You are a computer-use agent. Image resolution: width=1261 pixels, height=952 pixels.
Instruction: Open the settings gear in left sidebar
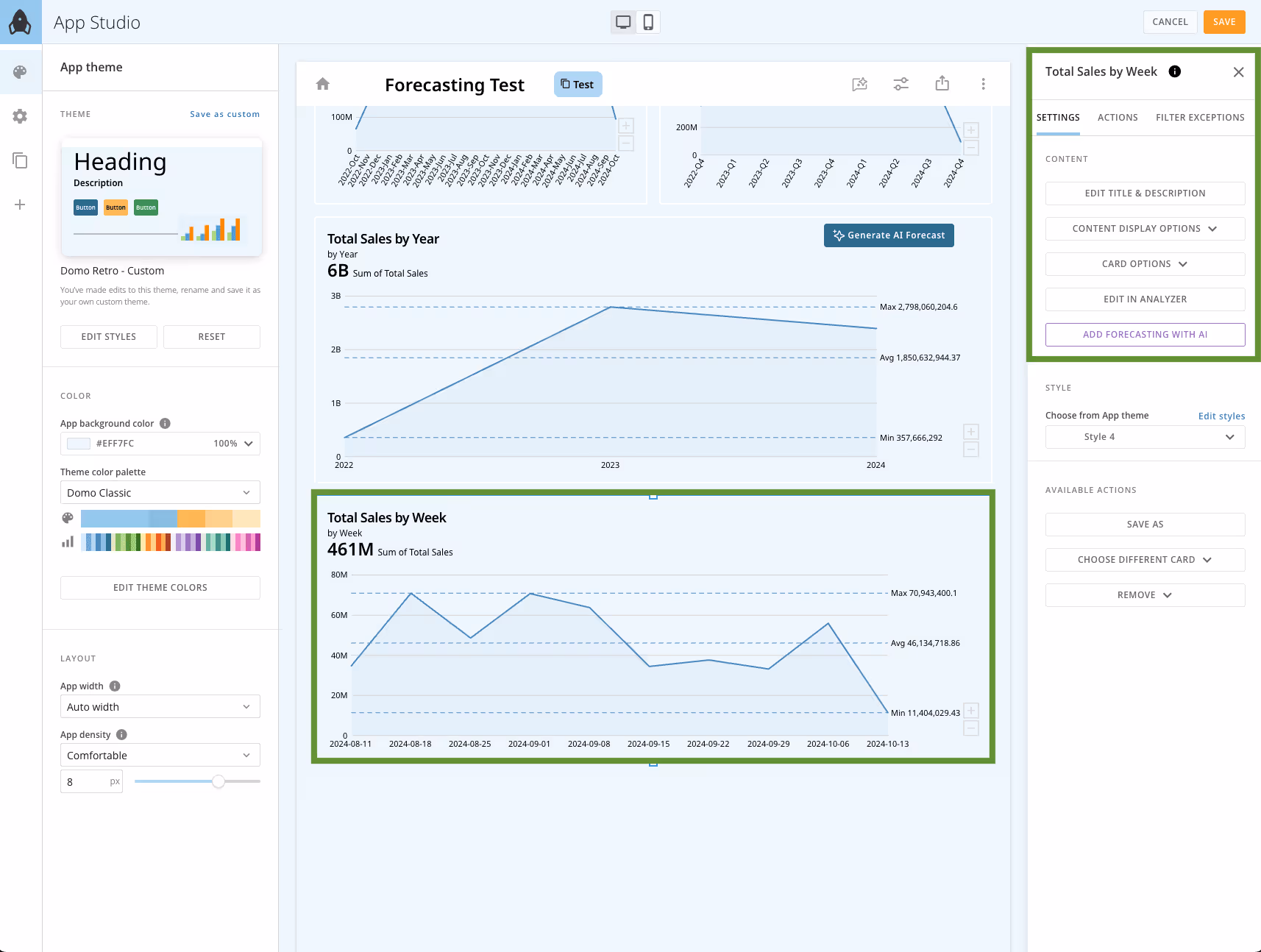click(20, 116)
